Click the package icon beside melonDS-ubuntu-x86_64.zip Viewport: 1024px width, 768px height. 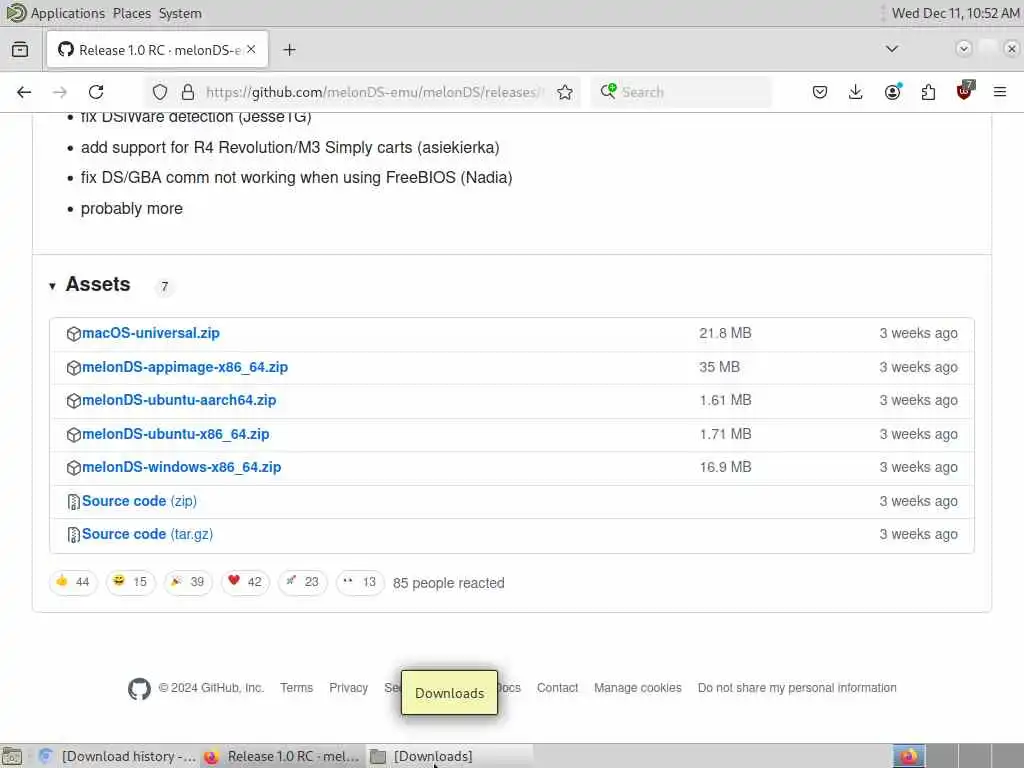(74, 435)
